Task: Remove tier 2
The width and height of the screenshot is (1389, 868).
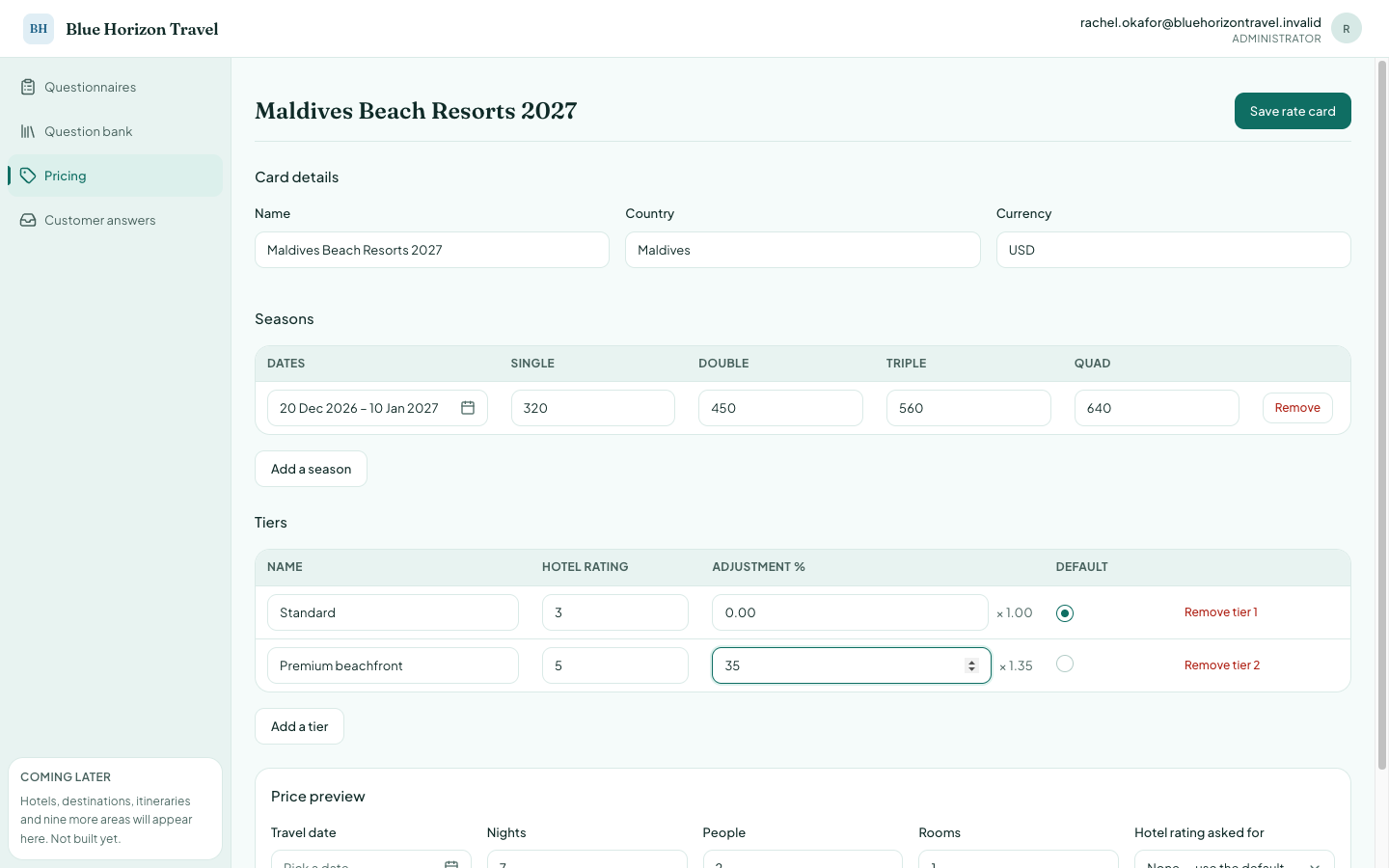Action: (x=1222, y=665)
